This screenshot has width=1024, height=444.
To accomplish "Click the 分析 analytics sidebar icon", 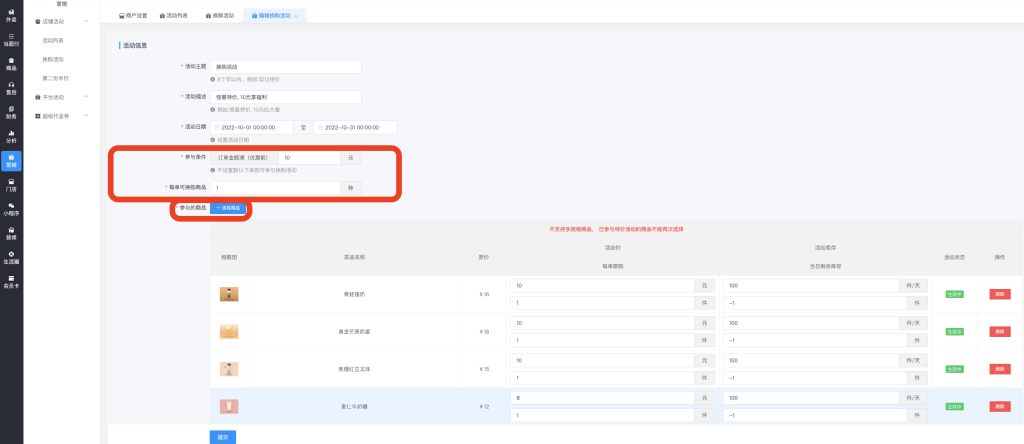I will [11, 136].
